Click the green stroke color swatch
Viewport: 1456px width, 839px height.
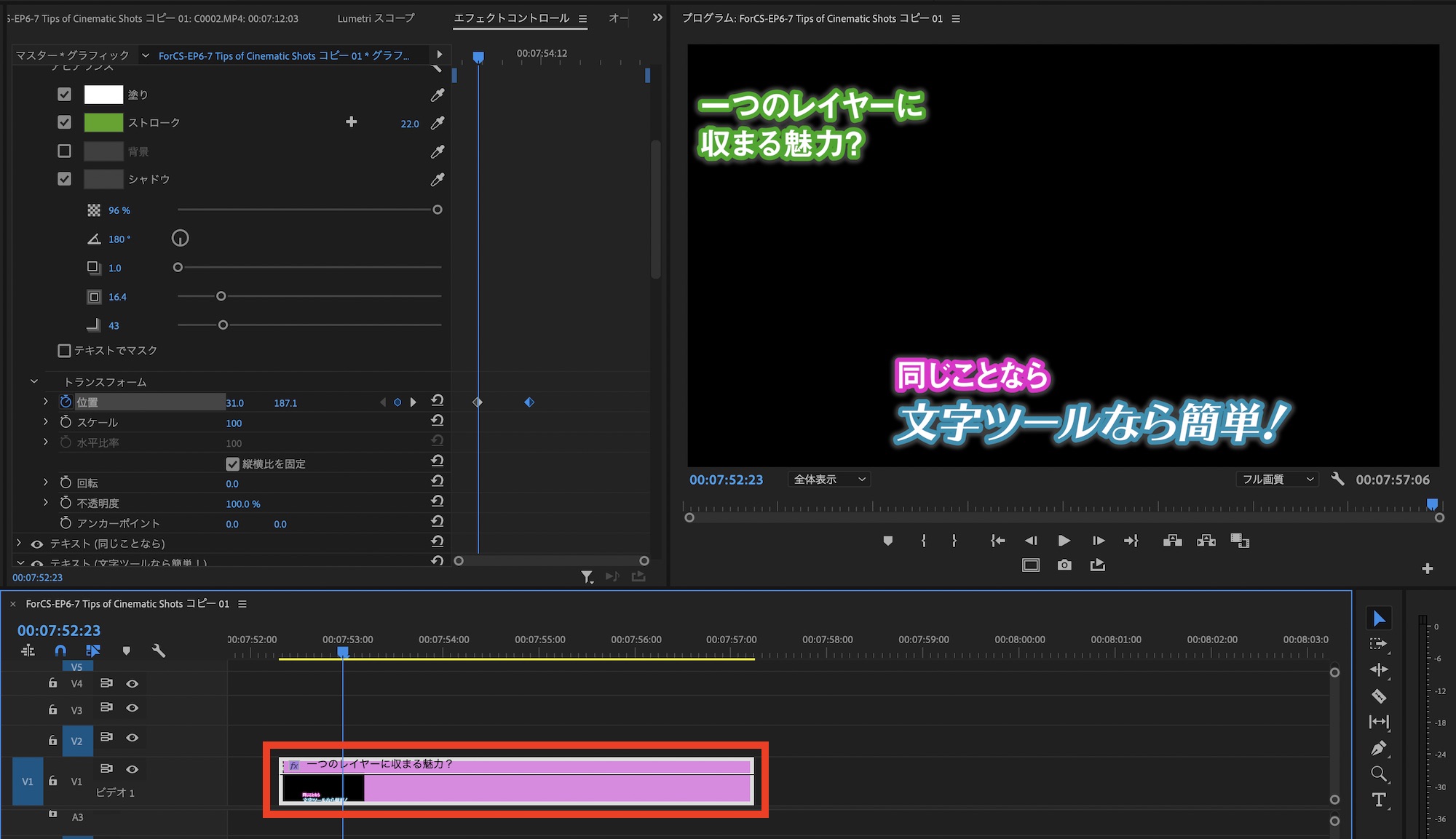tap(103, 122)
